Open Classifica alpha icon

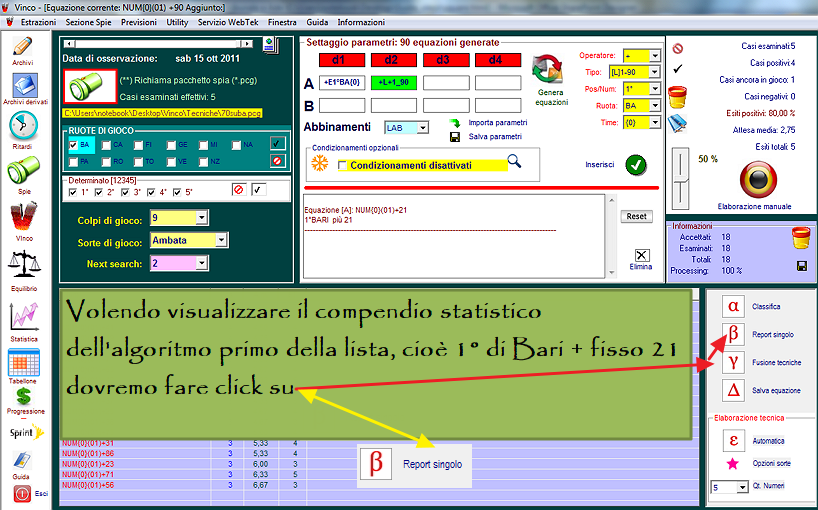(734, 306)
